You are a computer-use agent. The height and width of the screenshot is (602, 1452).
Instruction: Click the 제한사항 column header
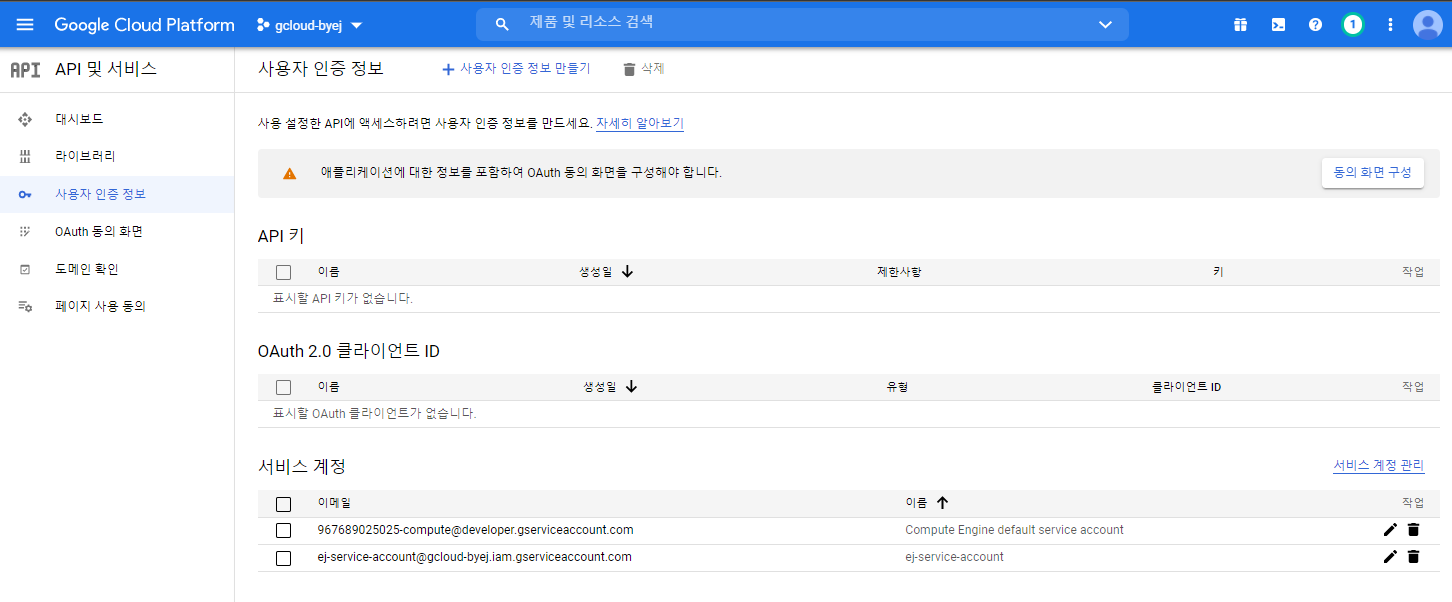pos(898,272)
